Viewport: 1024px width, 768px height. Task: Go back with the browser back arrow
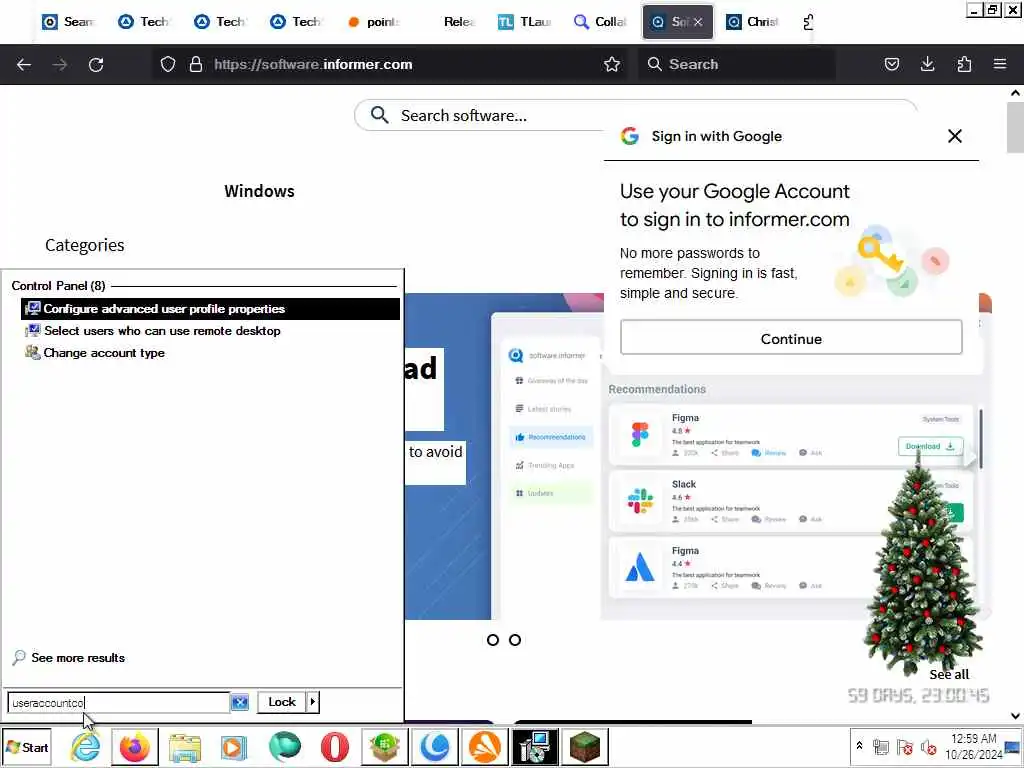[x=24, y=64]
